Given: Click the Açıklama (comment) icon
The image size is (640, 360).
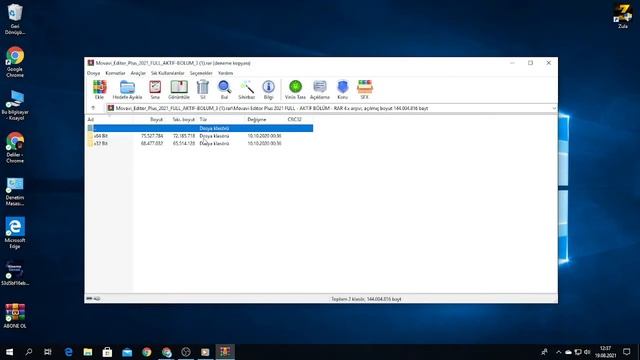Looking at the screenshot, I should 320,89.
